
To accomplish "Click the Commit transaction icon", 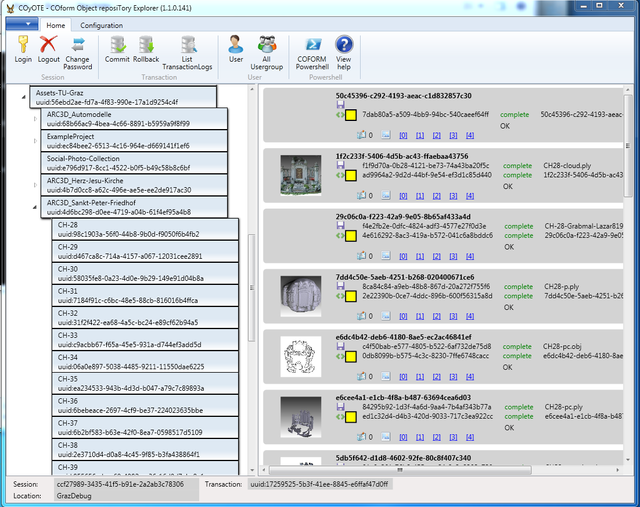I will coord(118,45).
